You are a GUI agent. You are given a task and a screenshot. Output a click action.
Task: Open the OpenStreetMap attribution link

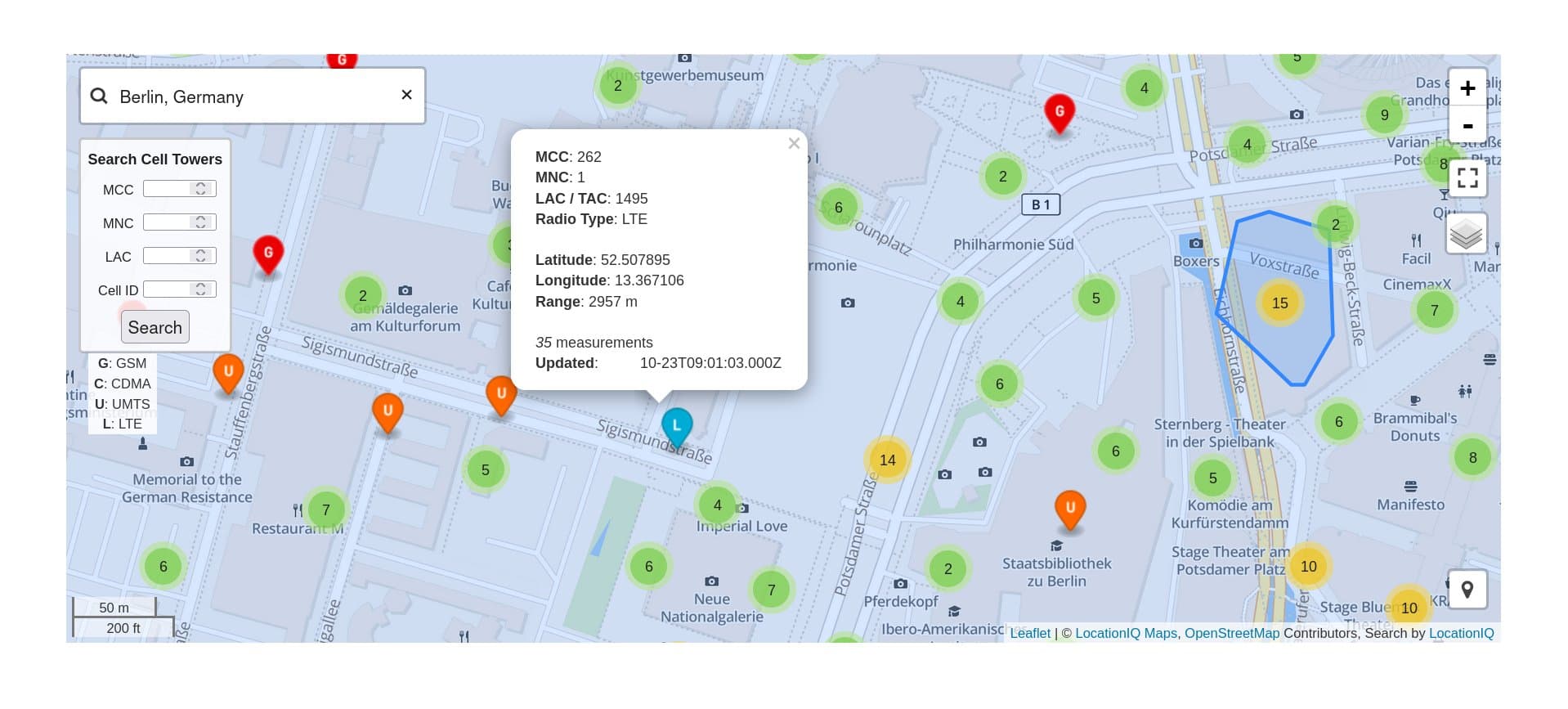pos(1232,633)
